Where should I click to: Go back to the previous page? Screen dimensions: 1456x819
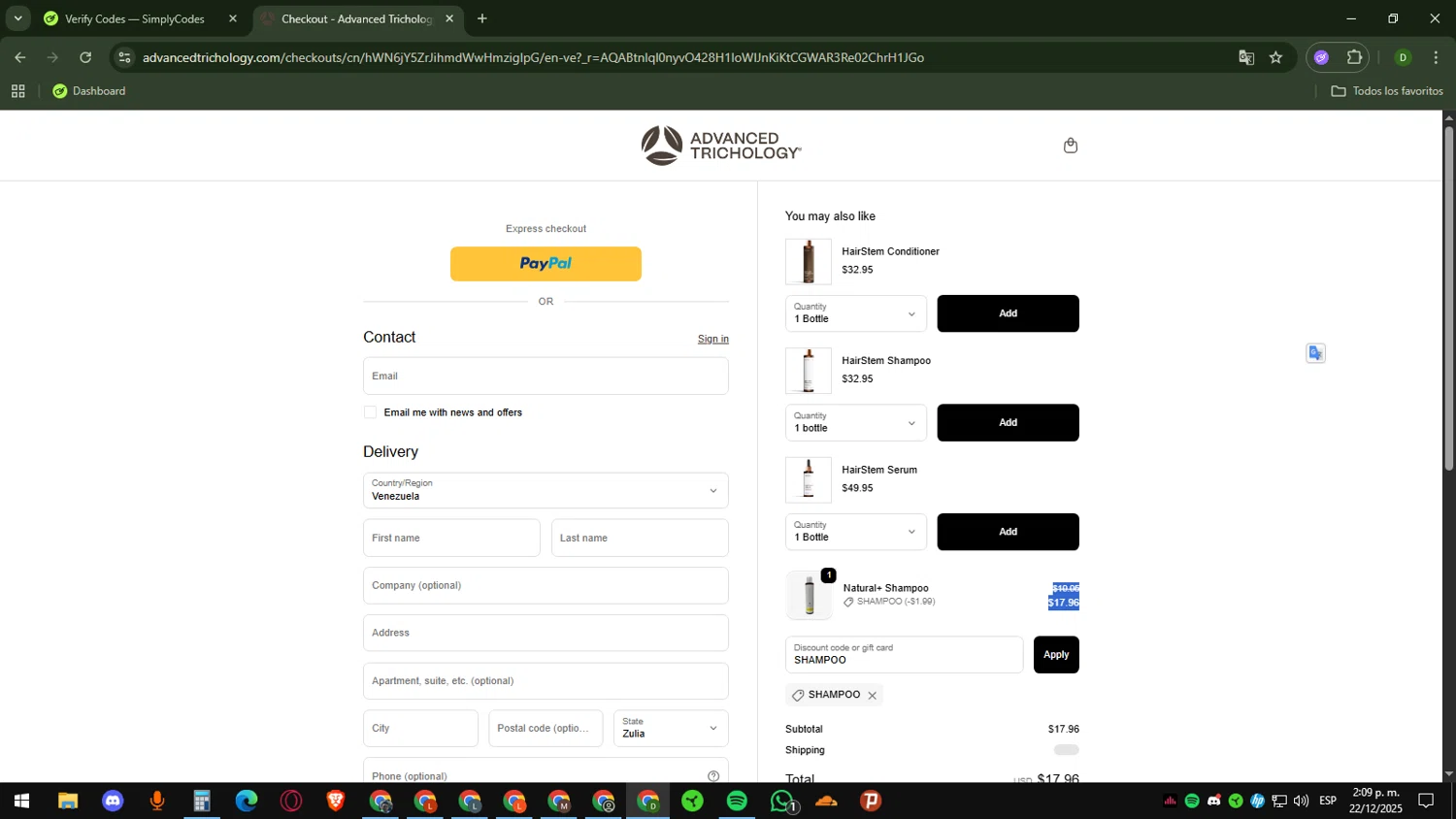[20, 57]
